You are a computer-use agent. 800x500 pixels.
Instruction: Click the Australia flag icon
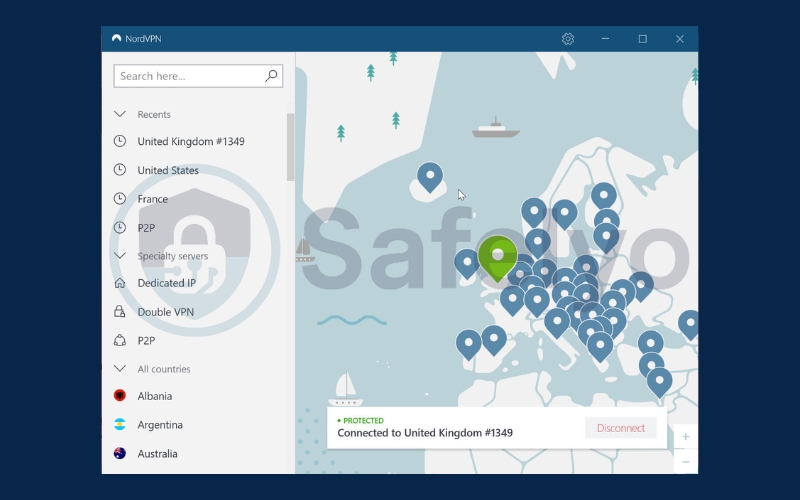120,453
